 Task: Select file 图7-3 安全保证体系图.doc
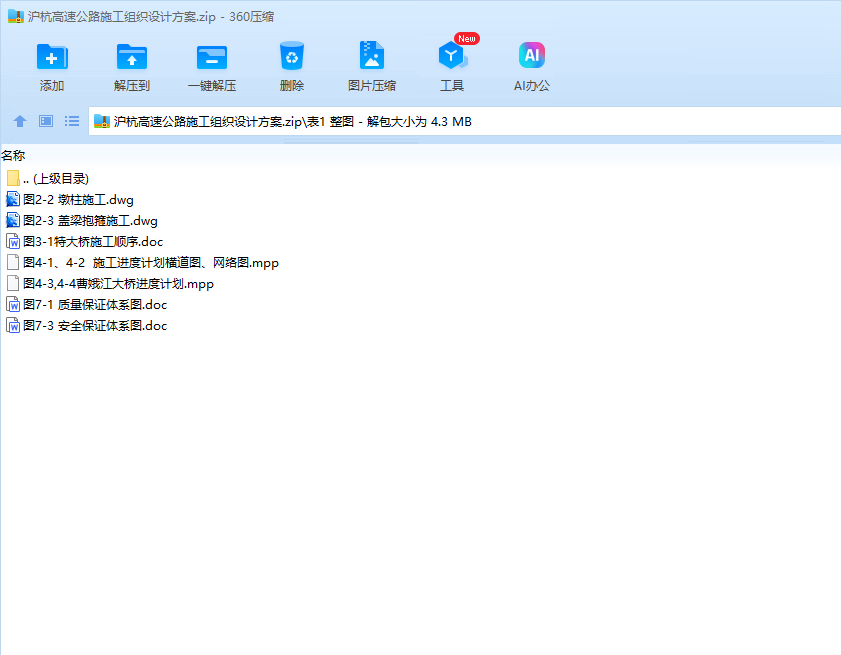pos(86,326)
